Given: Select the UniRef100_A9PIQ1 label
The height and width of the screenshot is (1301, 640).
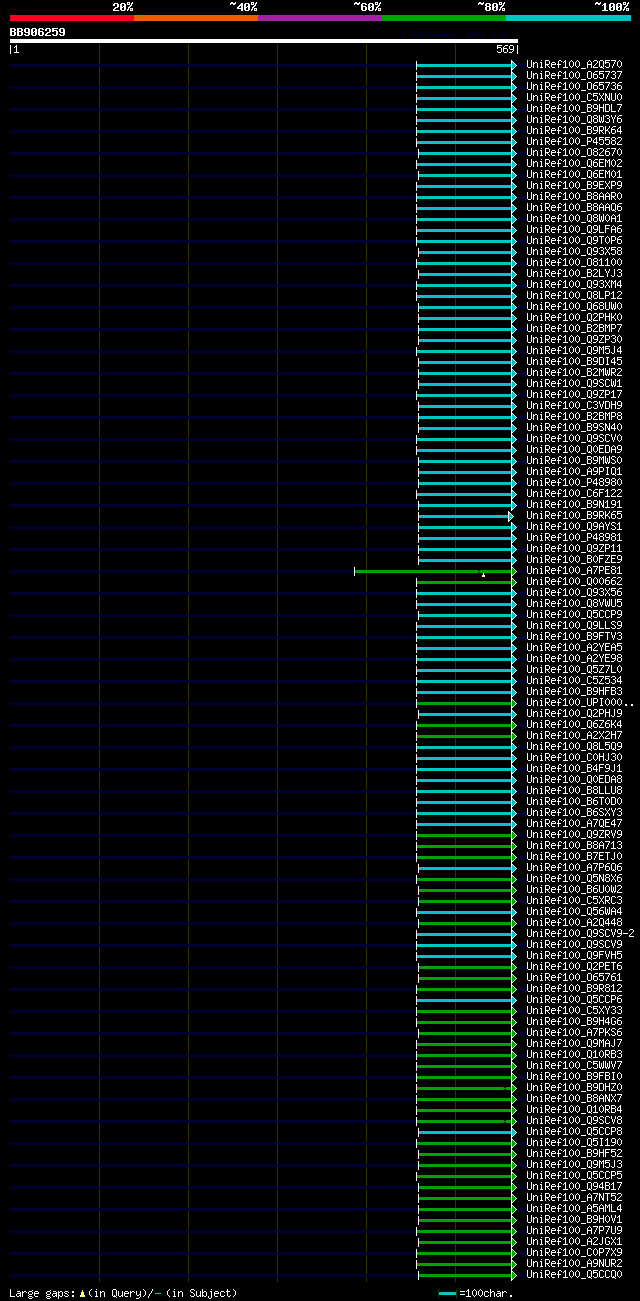Looking at the screenshot, I should (x=574, y=471).
